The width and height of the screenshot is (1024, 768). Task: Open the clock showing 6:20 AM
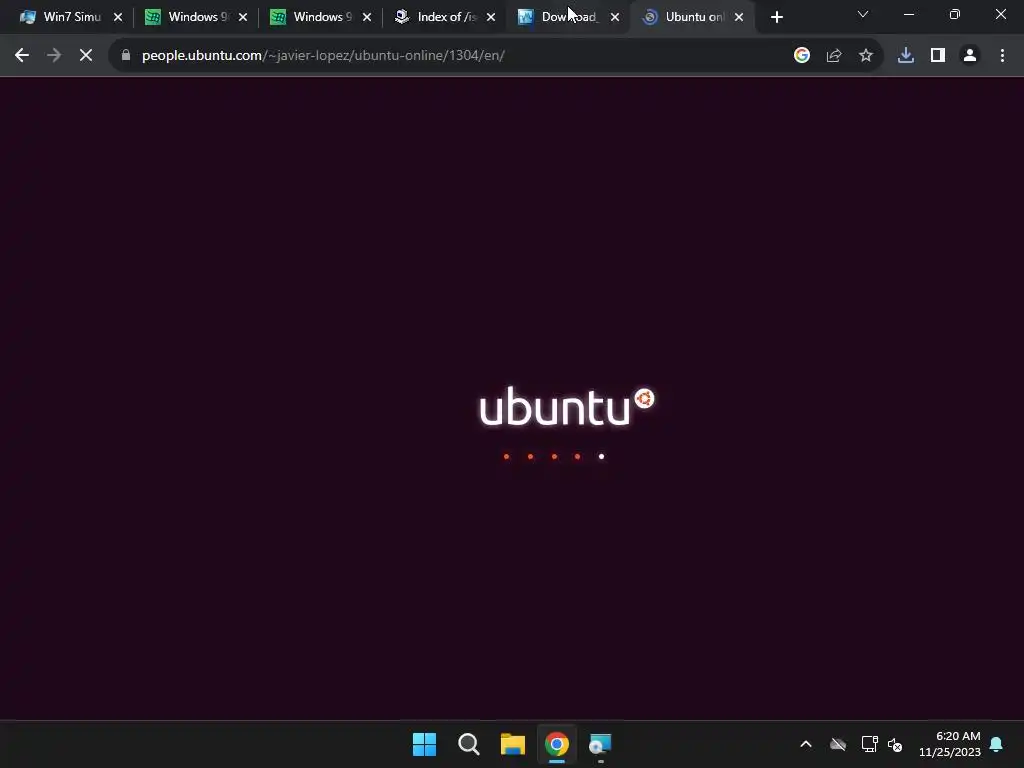[950, 744]
